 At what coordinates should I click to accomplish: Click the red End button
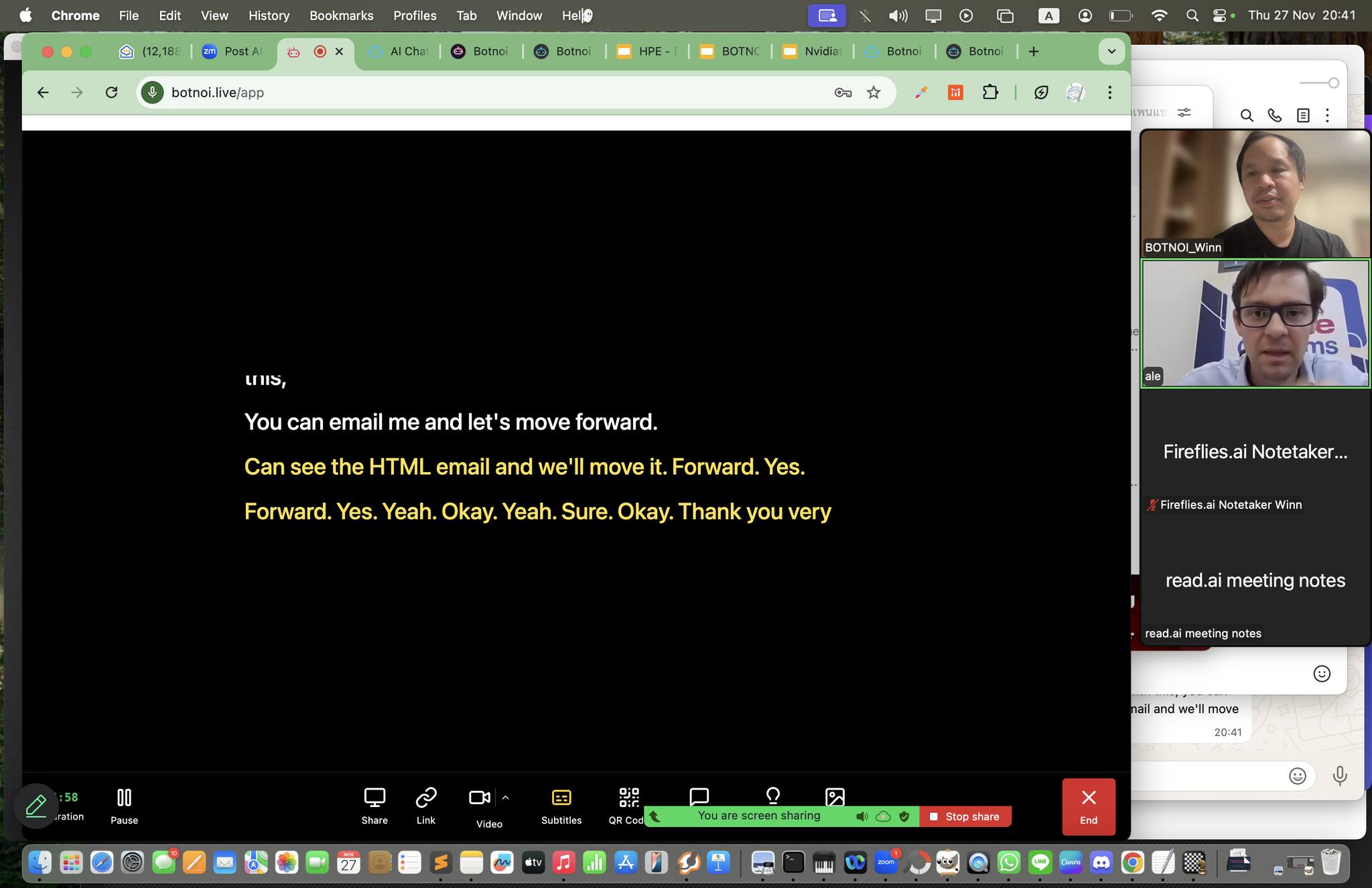pyautogui.click(x=1089, y=806)
